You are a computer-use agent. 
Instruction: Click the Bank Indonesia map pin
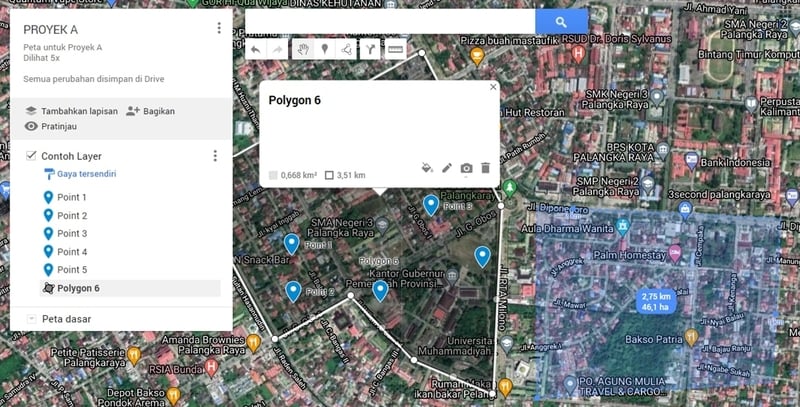[x=691, y=160]
